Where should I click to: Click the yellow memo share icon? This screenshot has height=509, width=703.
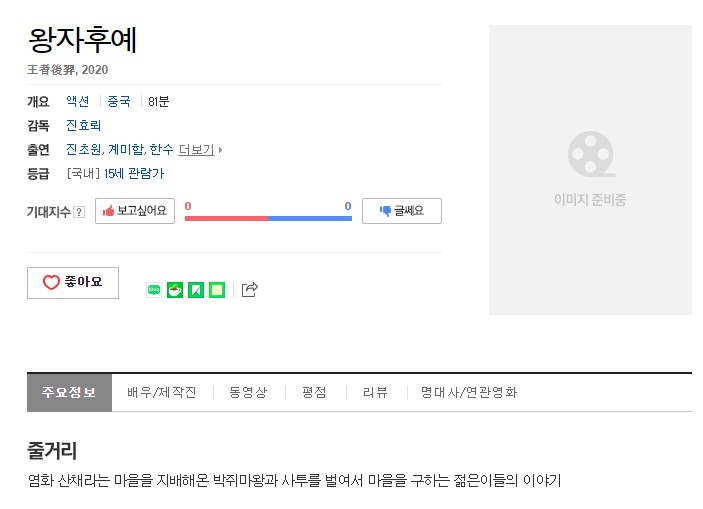(x=217, y=290)
